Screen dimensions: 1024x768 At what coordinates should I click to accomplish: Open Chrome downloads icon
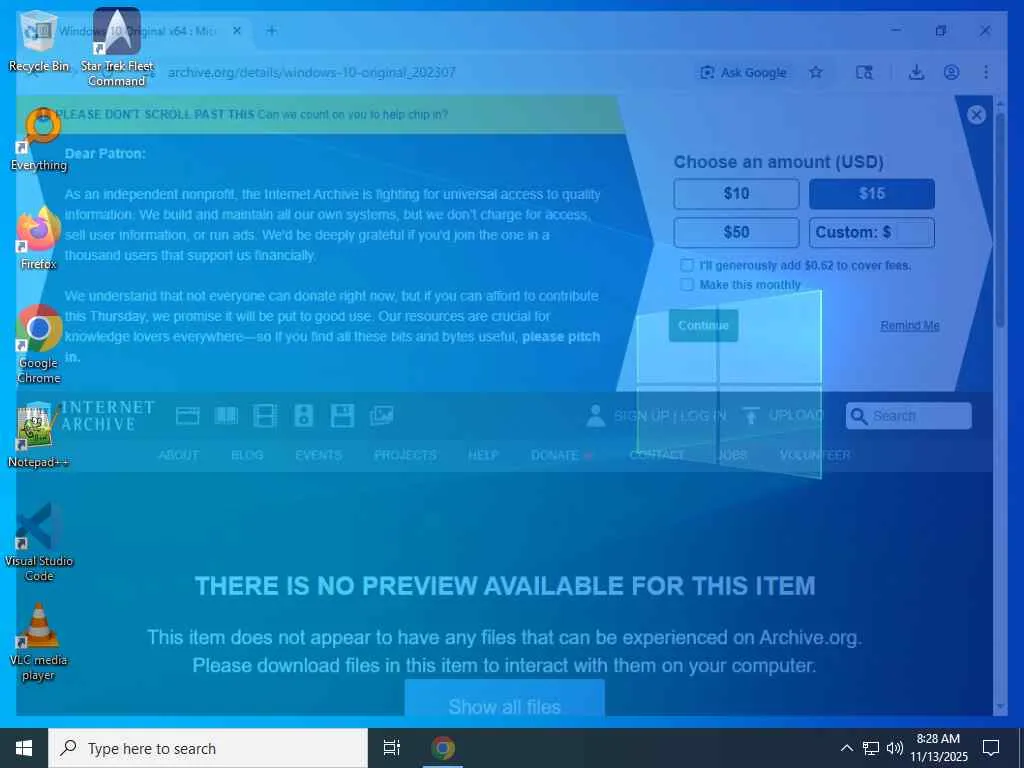916,72
